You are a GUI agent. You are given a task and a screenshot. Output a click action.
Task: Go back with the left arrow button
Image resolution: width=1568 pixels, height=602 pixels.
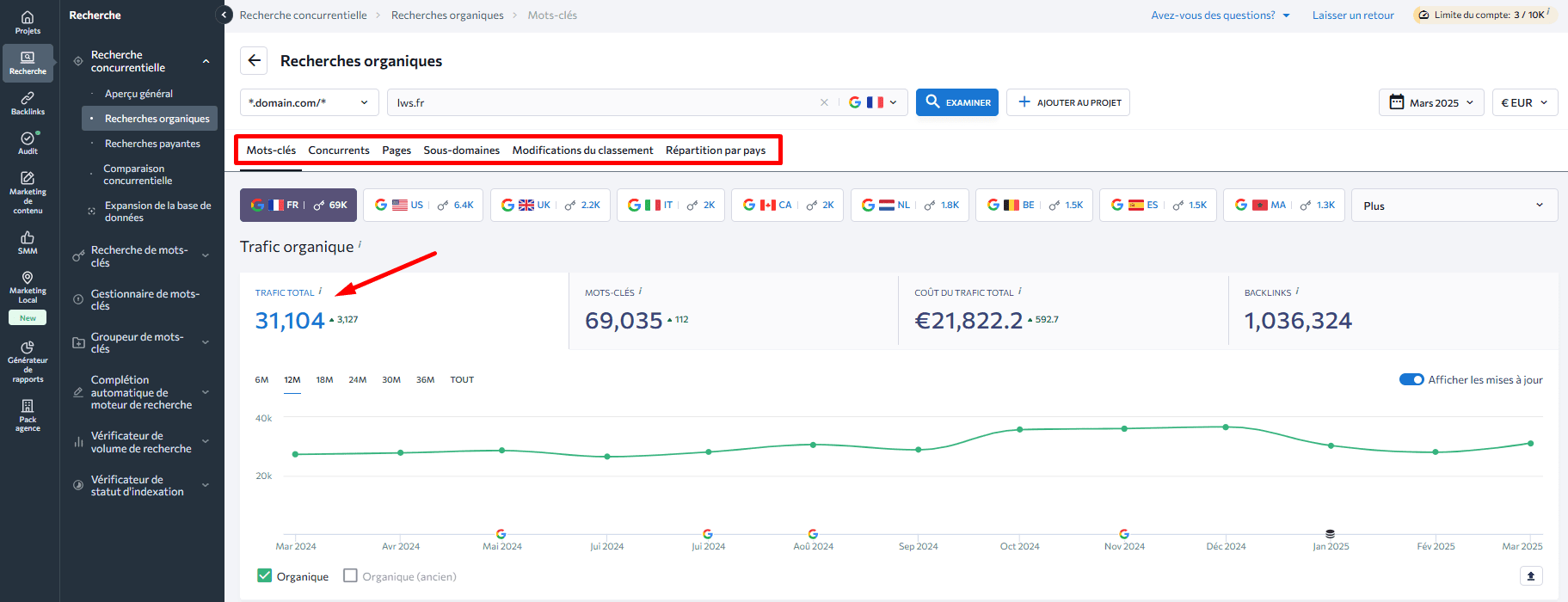click(x=254, y=60)
